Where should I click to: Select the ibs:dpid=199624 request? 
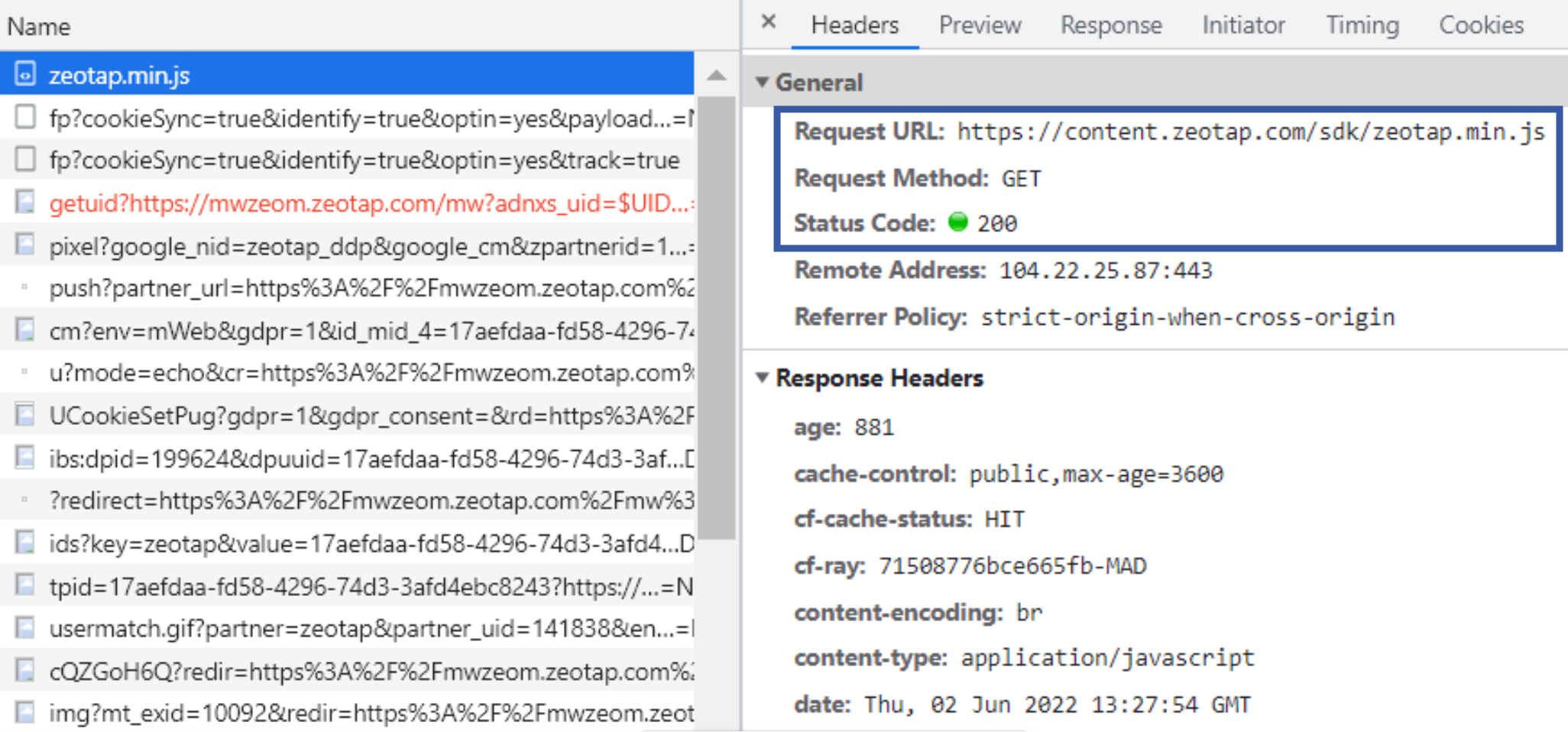pos(347,458)
